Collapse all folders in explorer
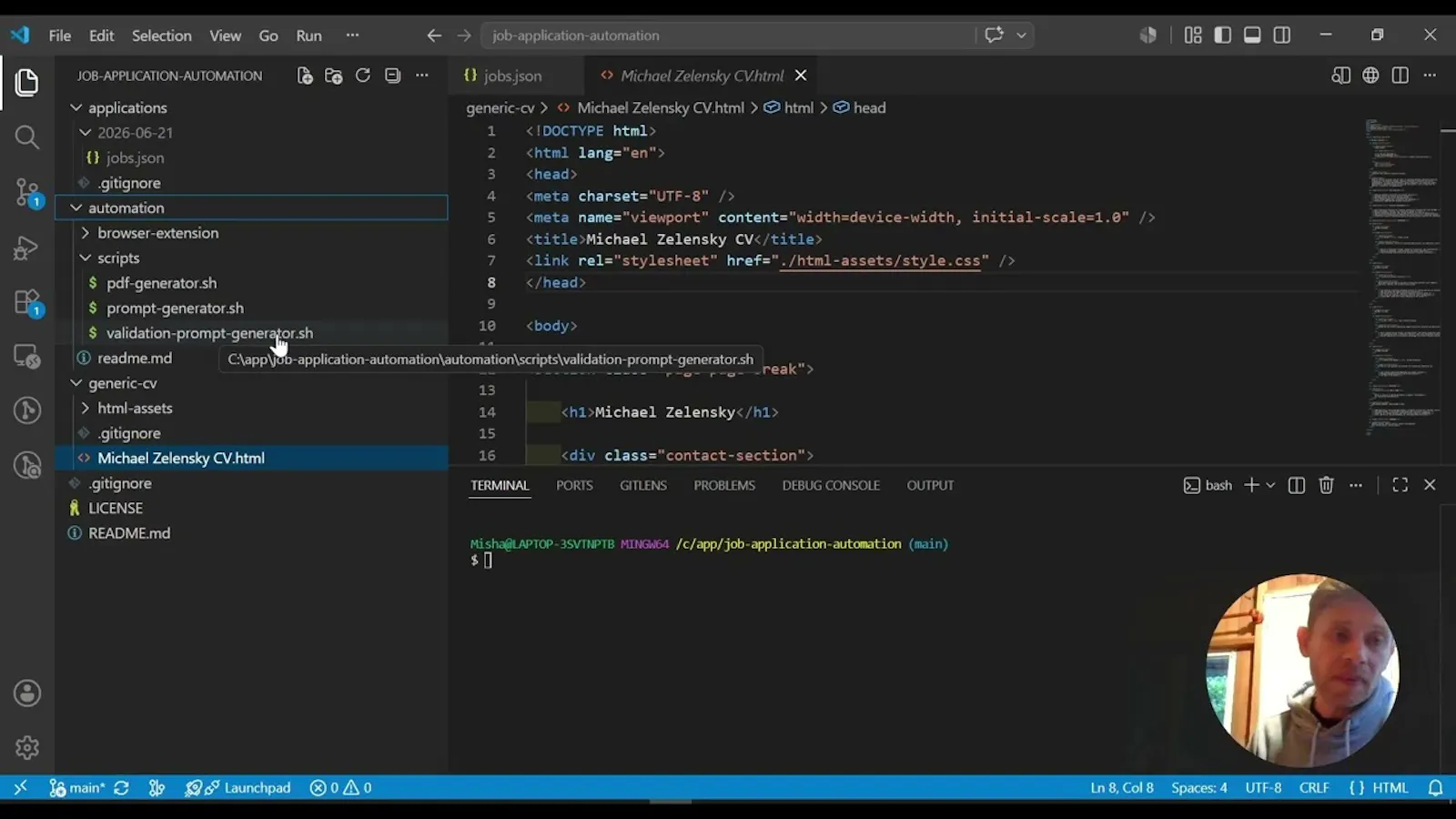1456x819 pixels. point(392,76)
